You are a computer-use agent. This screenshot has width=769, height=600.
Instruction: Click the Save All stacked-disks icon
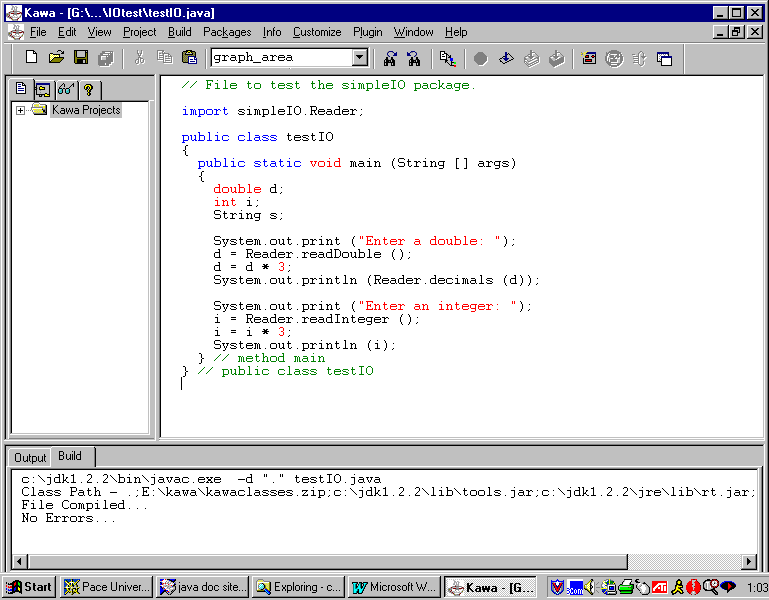[106, 58]
